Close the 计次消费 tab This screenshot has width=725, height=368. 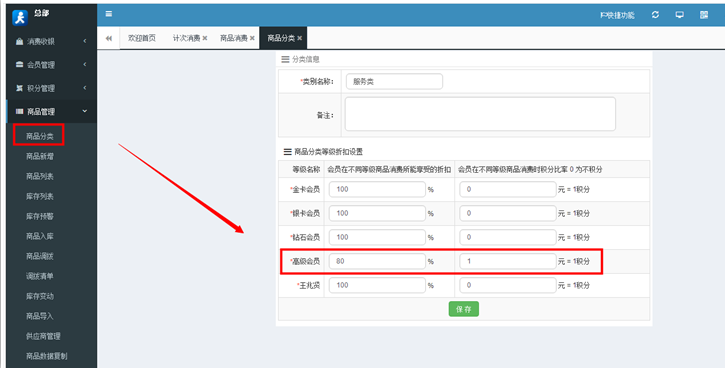[205, 38]
